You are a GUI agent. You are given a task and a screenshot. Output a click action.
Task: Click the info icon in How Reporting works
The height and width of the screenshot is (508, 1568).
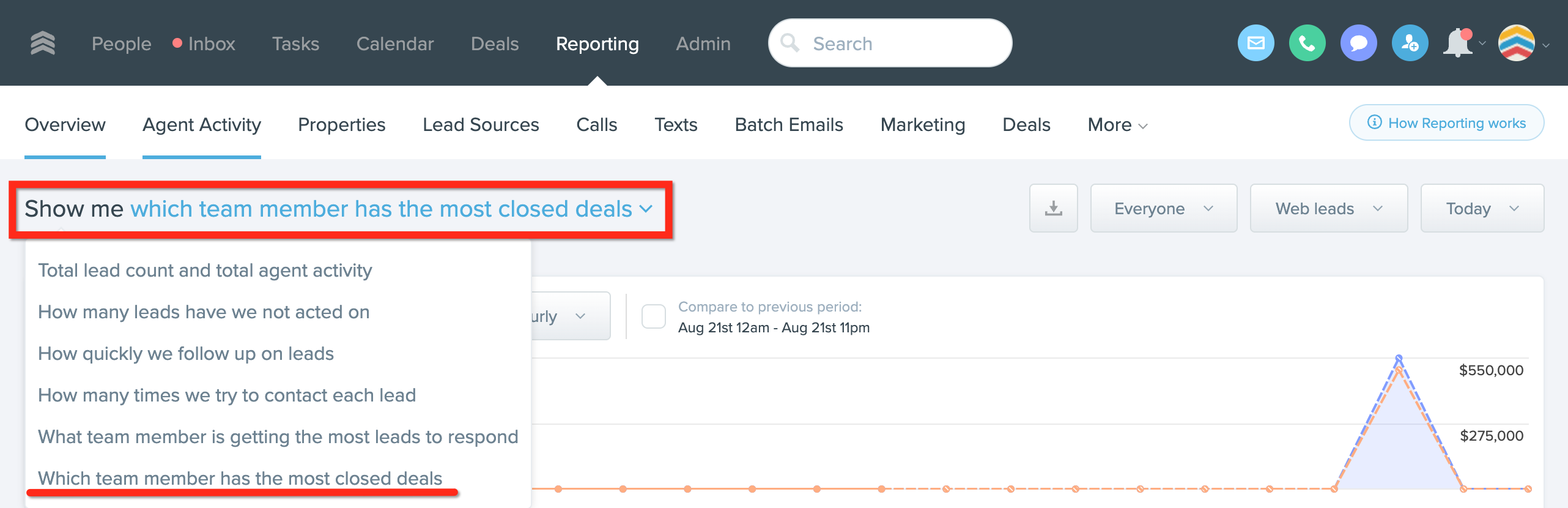pyautogui.click(x=1374, y=122)
